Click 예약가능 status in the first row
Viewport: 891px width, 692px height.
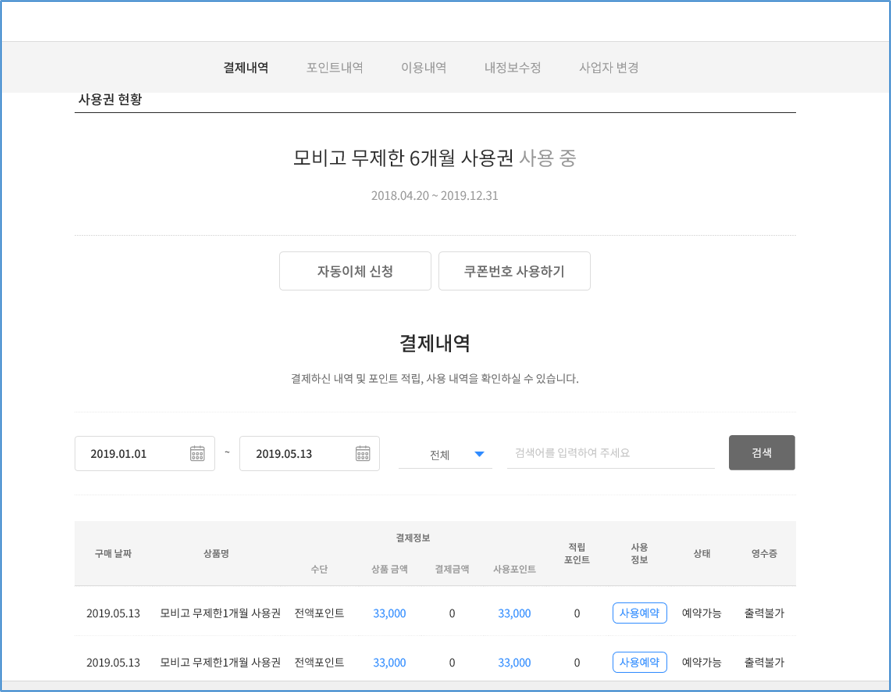[702, 614]
